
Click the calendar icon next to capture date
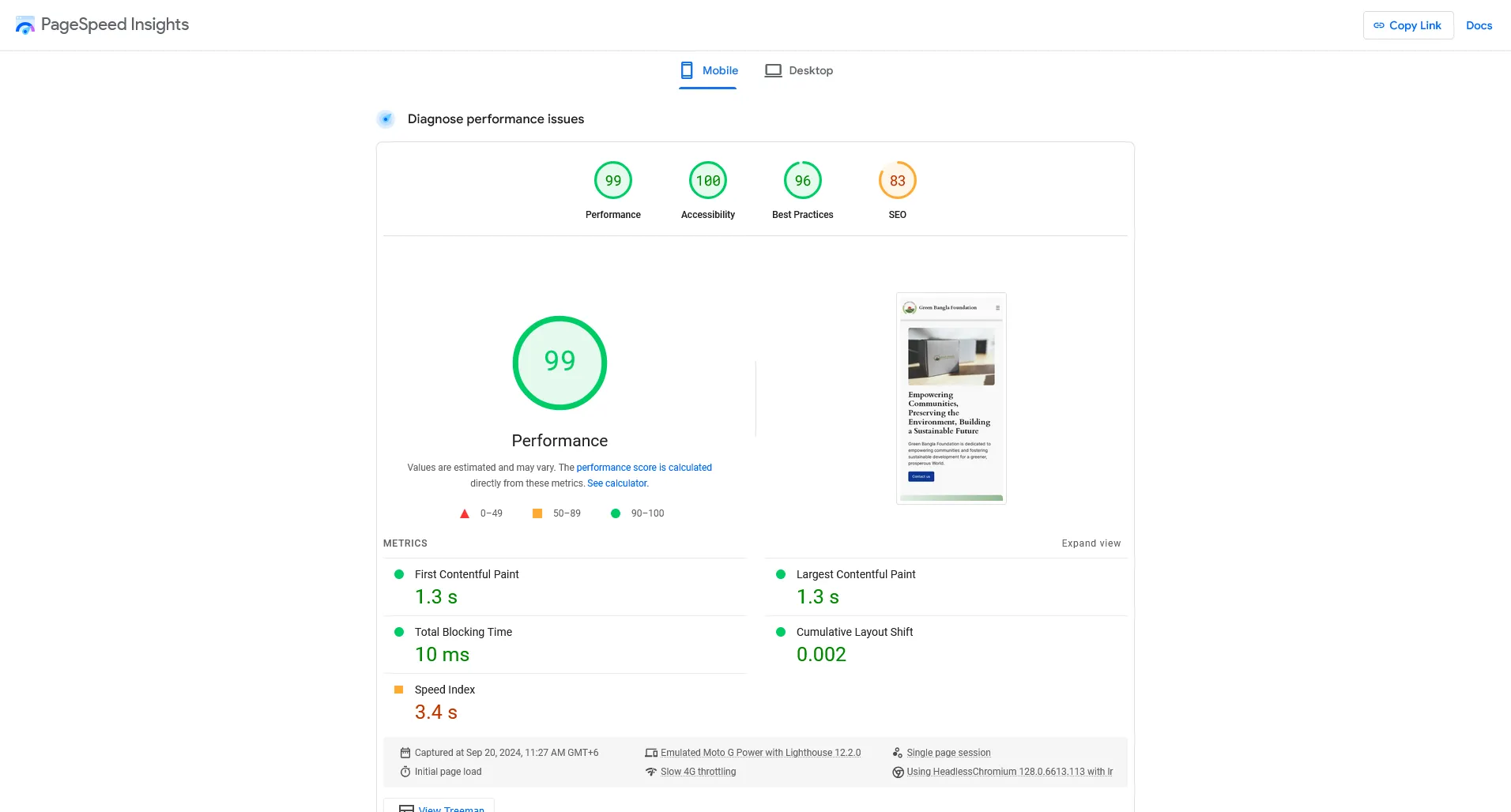point(405,752)
